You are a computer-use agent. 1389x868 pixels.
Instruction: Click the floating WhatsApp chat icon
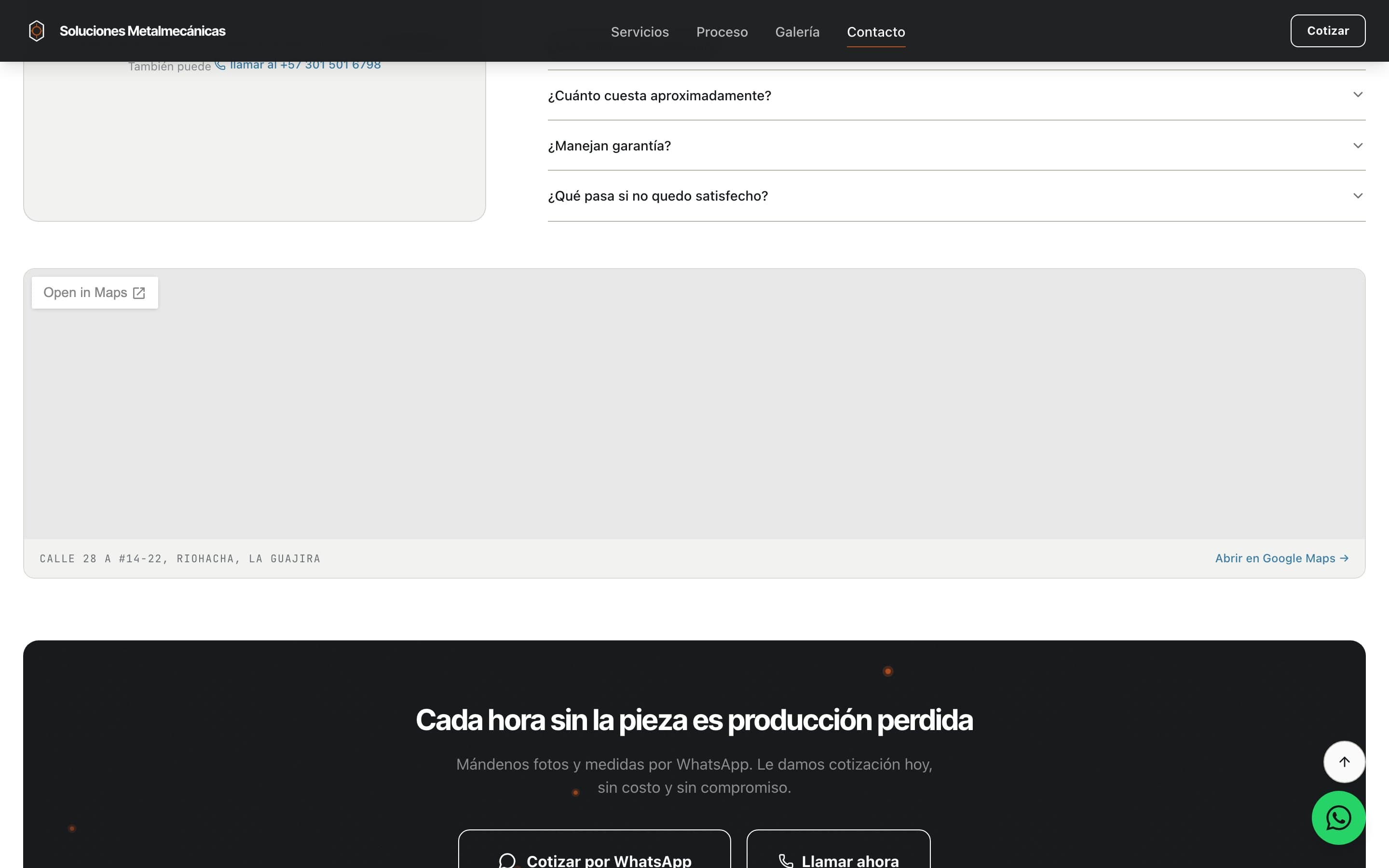pos(1338,817)
